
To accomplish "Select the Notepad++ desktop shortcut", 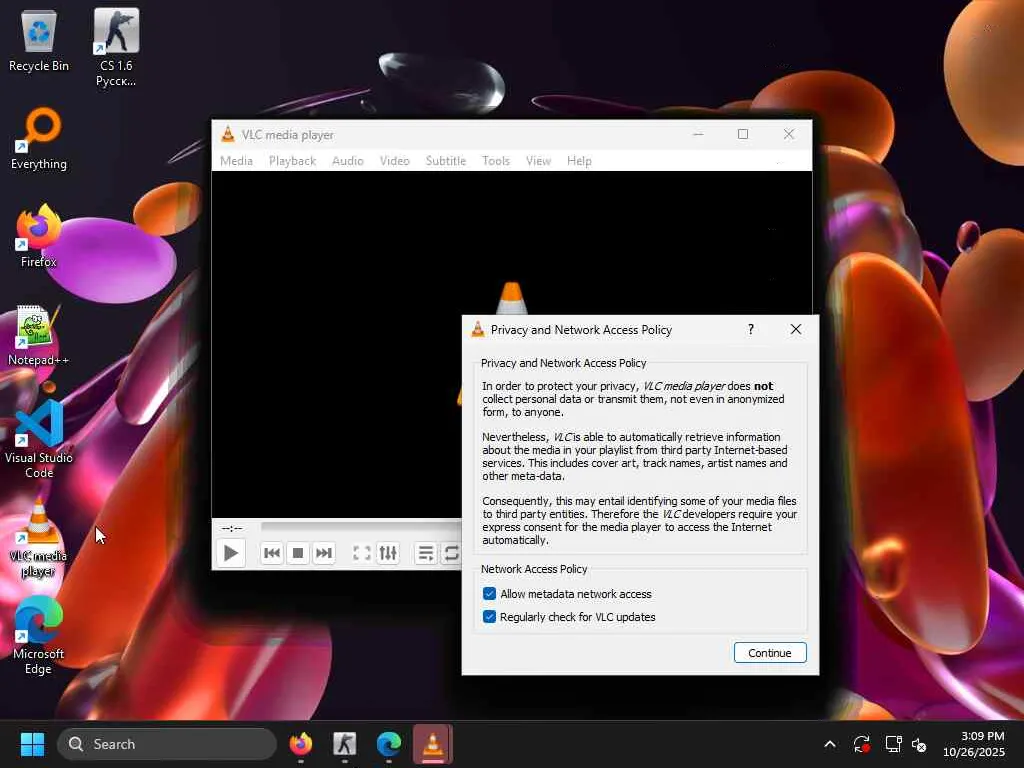I will tap(39, 334).
